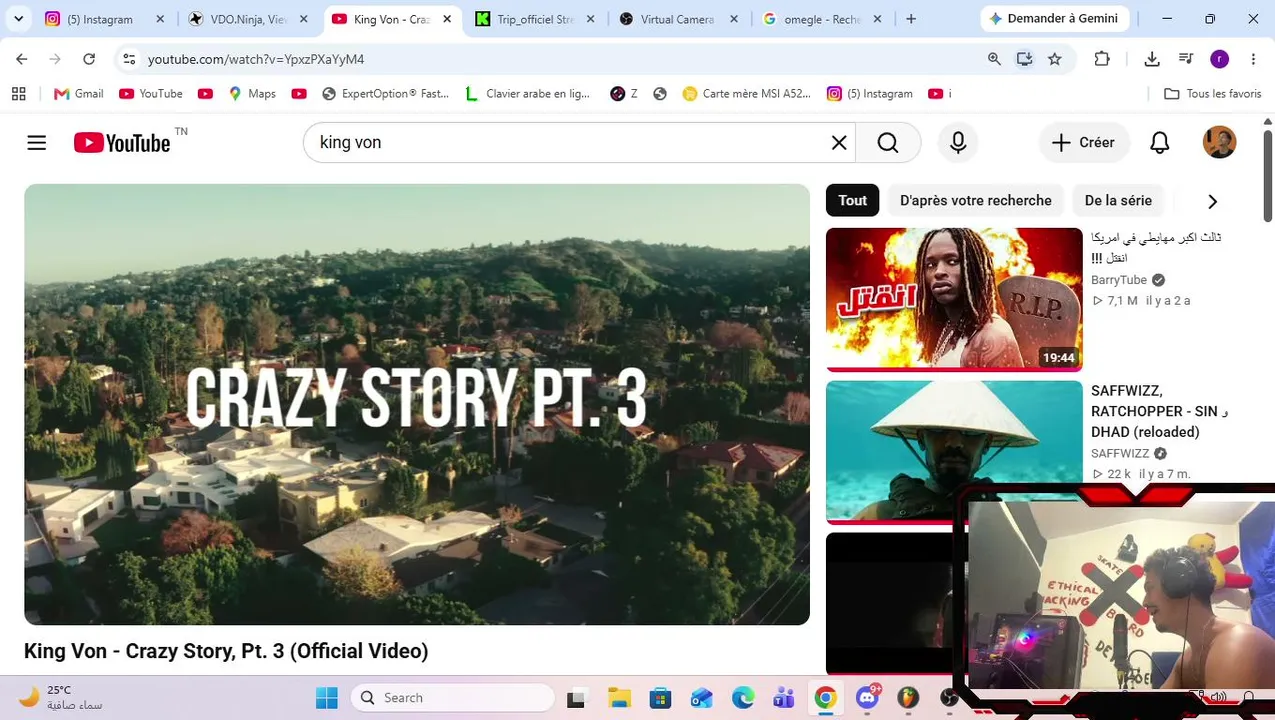
Task: View site information next to the URL
Action: click(x=129, y=59)
